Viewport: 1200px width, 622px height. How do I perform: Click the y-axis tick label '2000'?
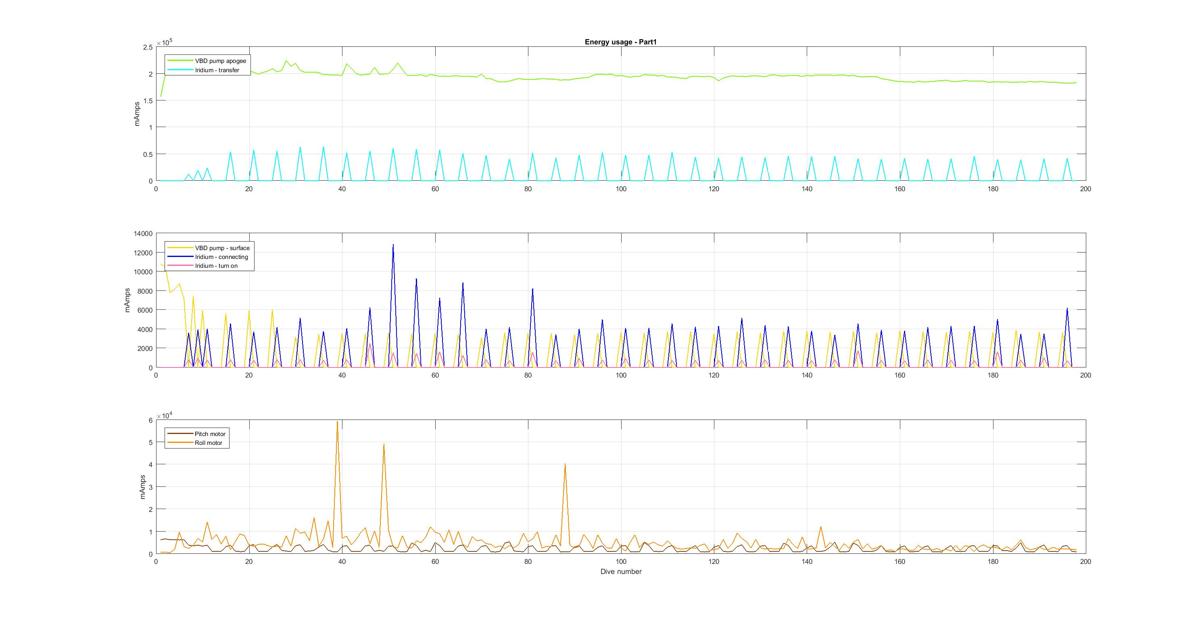coord(144,348)
